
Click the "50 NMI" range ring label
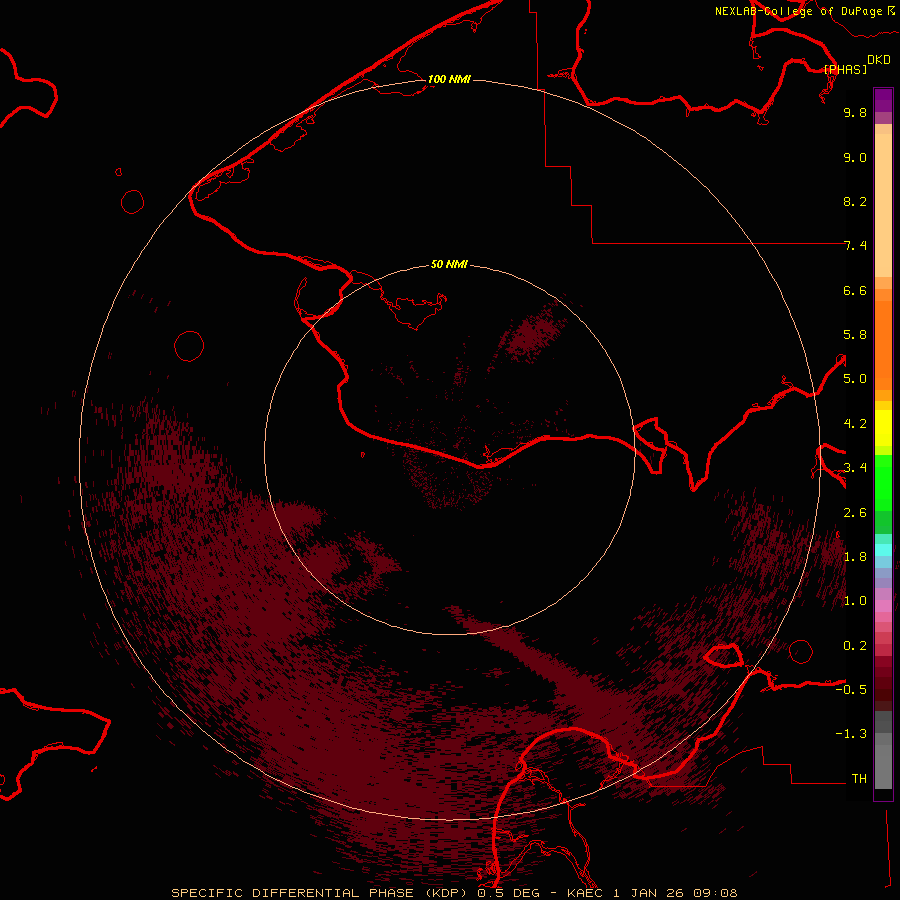[x=449, y=264]
